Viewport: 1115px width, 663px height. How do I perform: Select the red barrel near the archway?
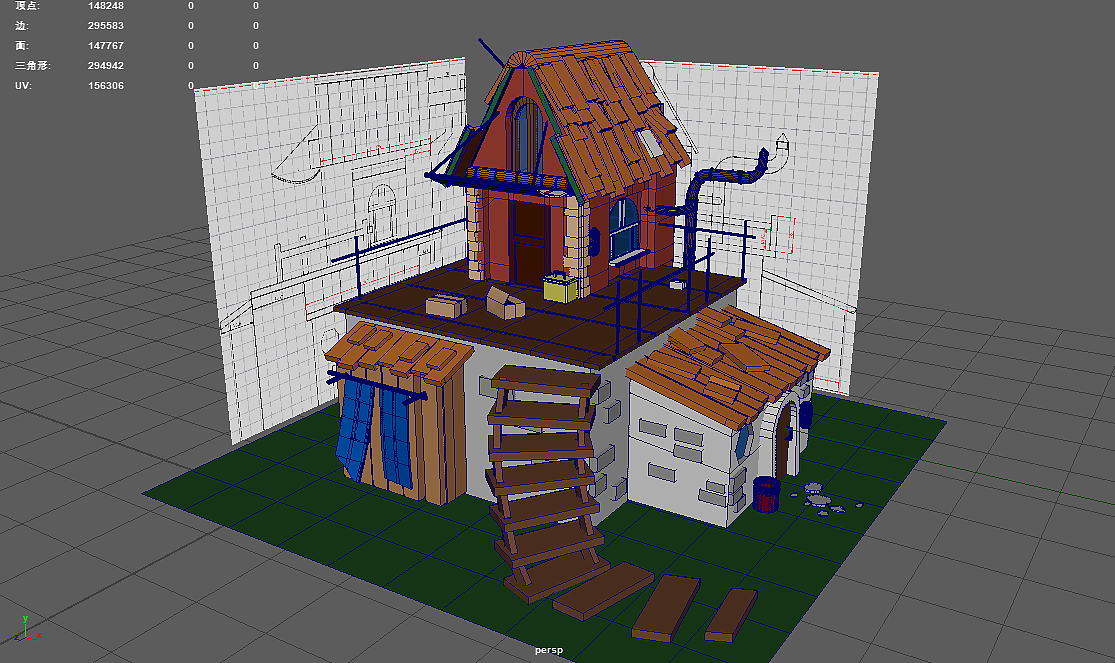765,495
